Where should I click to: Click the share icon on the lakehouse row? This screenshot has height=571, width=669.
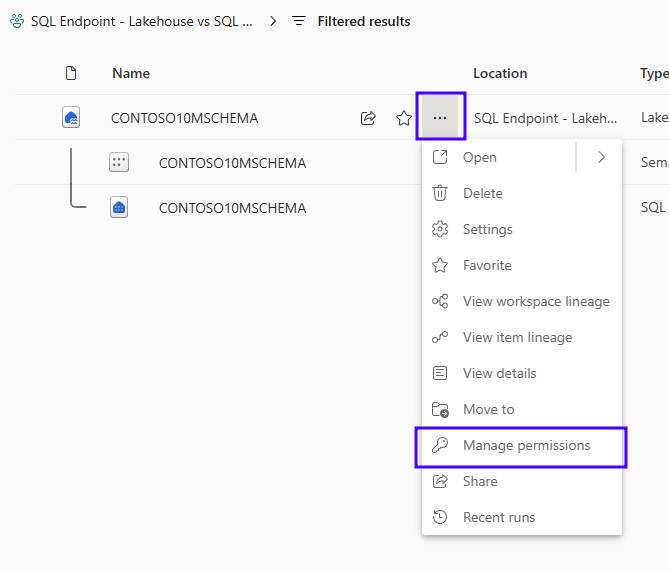tap(368, 118)
